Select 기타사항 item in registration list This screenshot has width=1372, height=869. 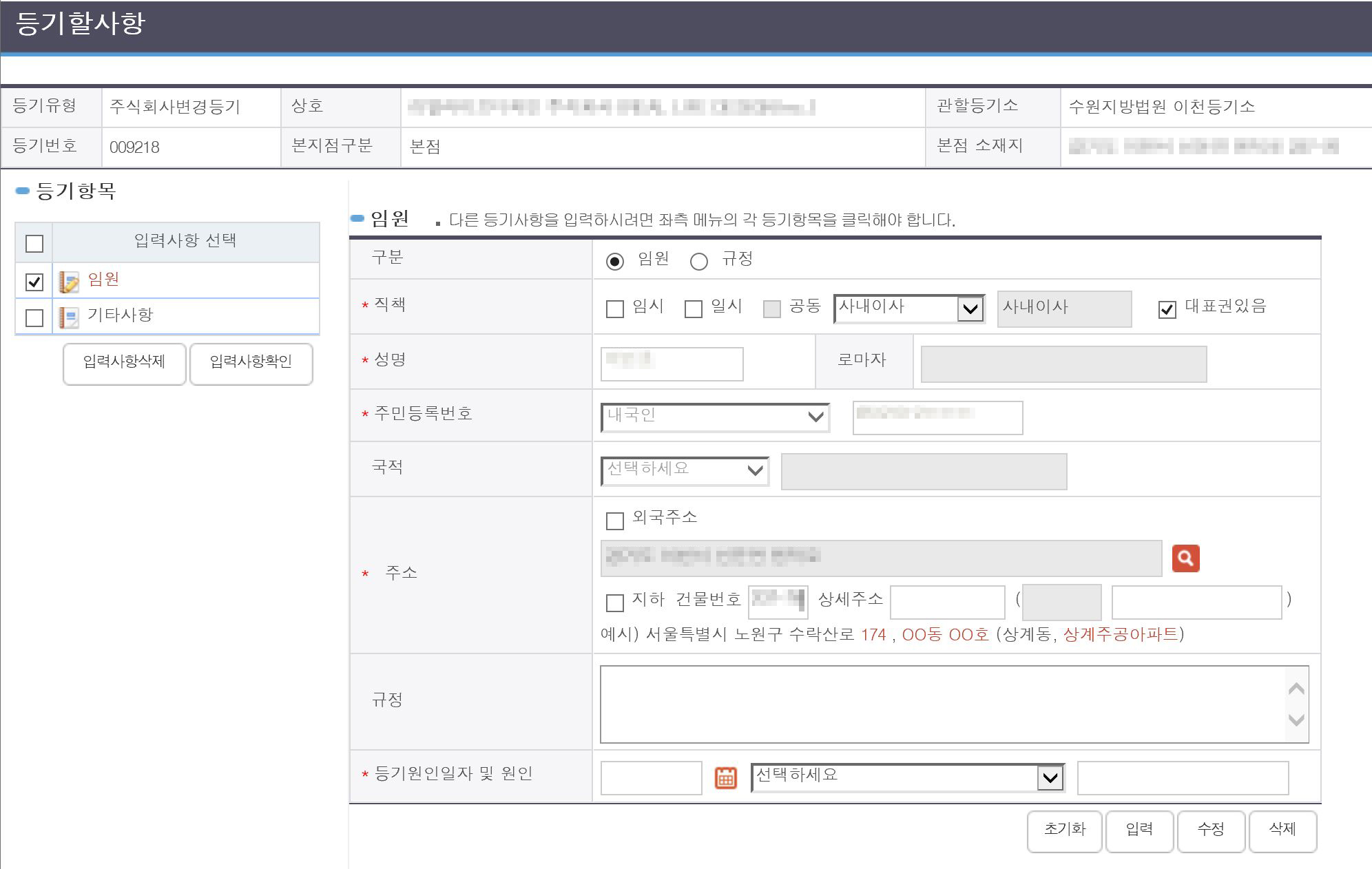point(120,315)
